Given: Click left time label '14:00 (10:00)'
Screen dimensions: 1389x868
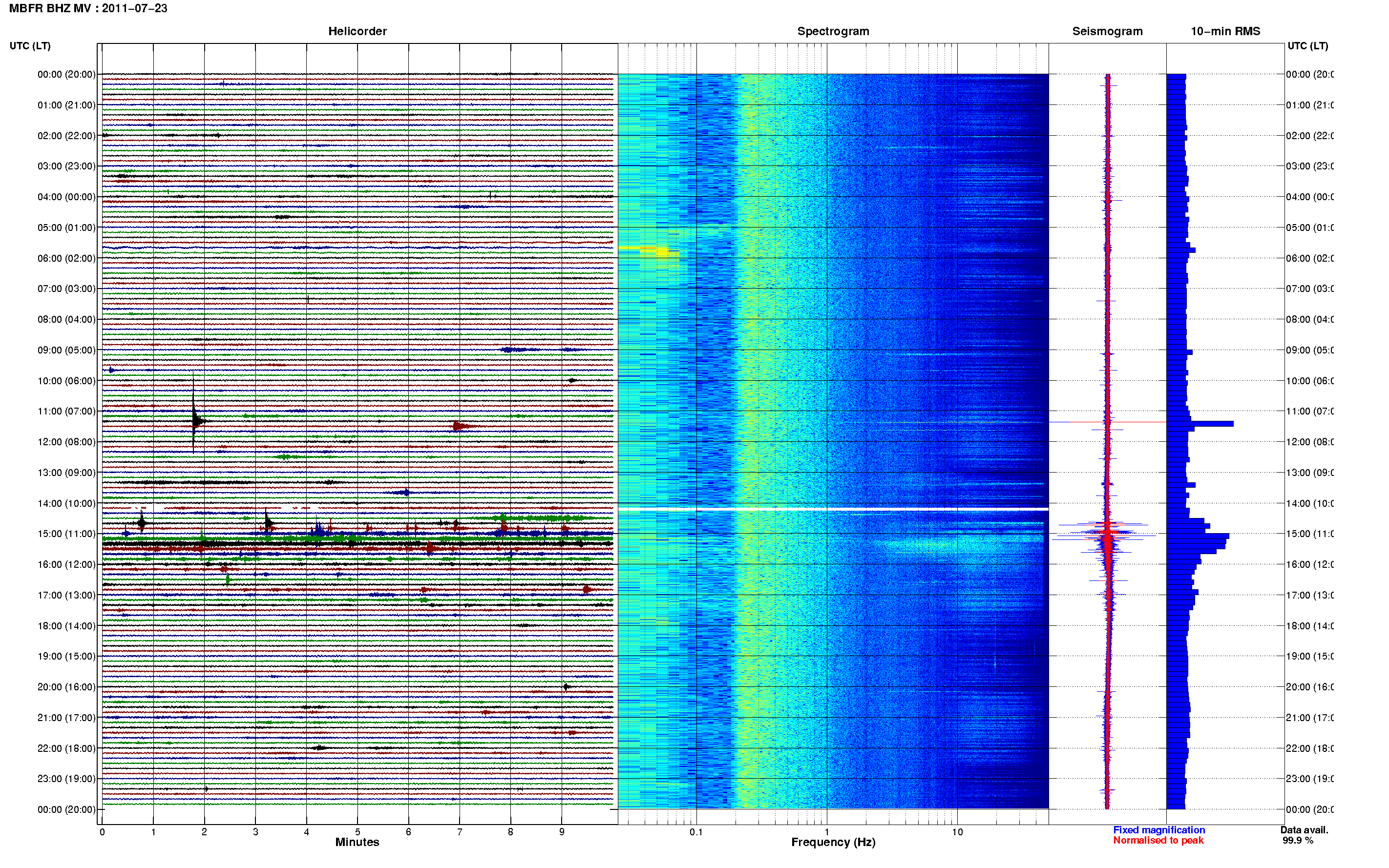Looking at the screenshot, I should pos(66,503).
